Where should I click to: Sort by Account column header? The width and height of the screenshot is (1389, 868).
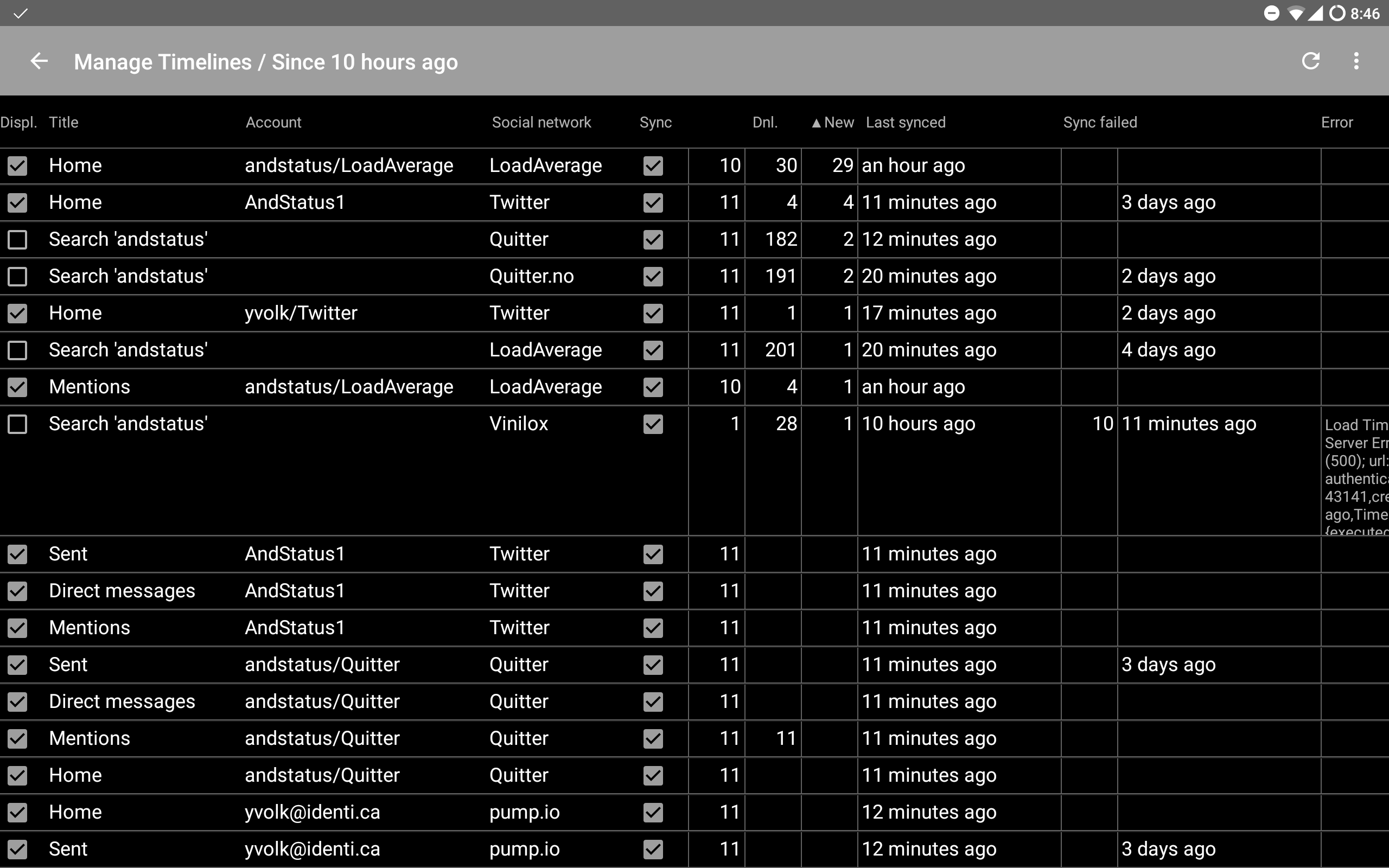point(273,122)
